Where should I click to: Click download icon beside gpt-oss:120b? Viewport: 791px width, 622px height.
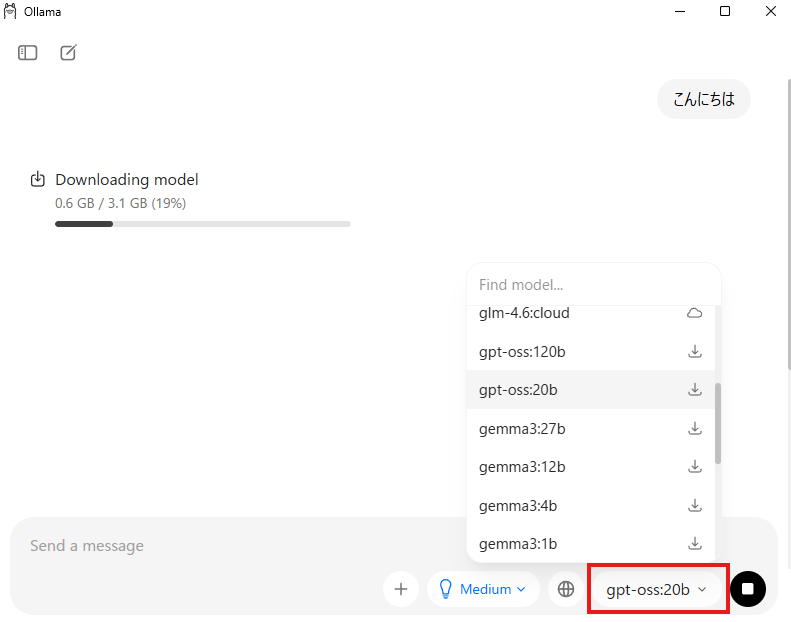pyautogui.click(x=695, y=352)
